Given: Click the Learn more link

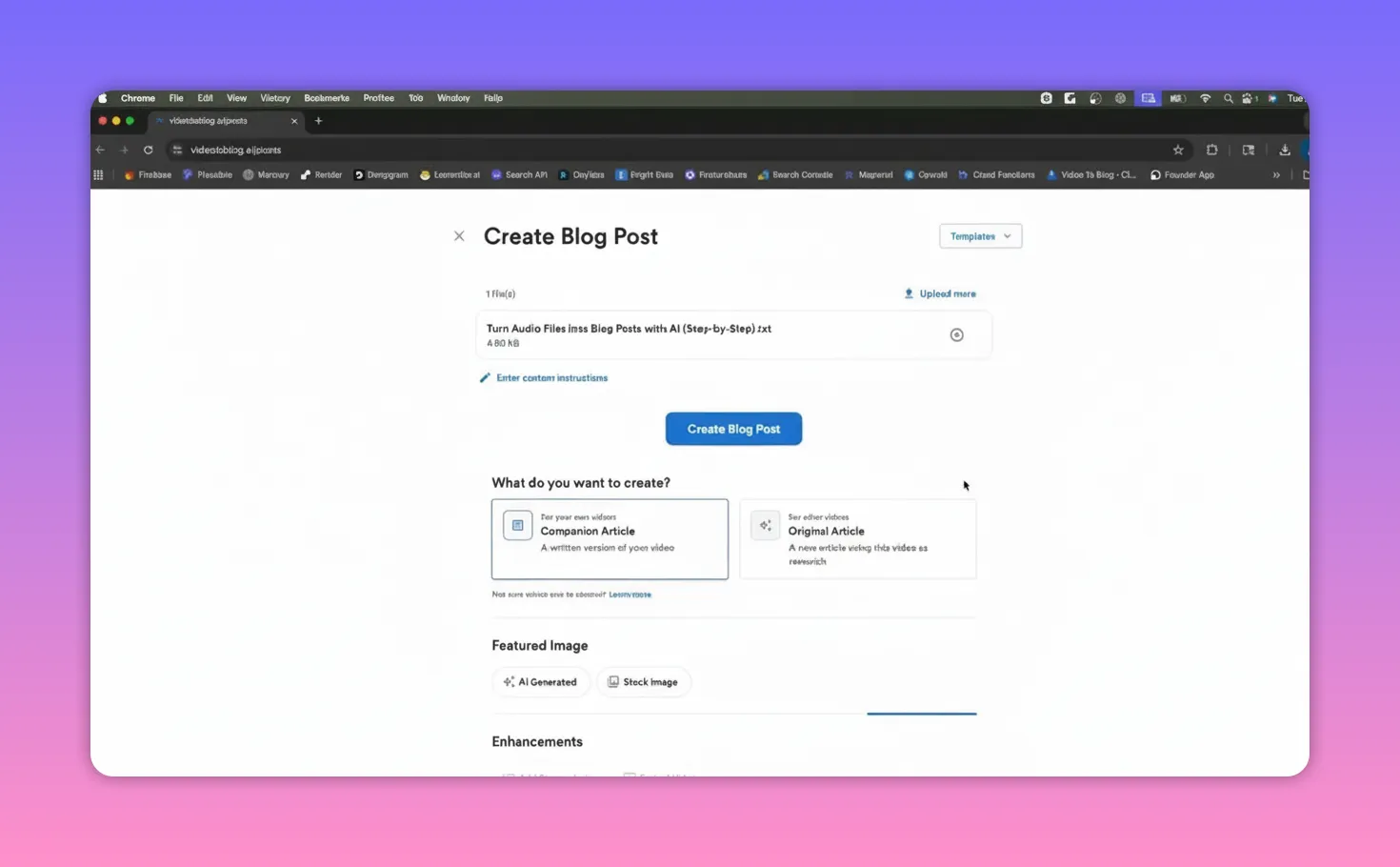Looking at the screenshot, I should pos(630,594).
